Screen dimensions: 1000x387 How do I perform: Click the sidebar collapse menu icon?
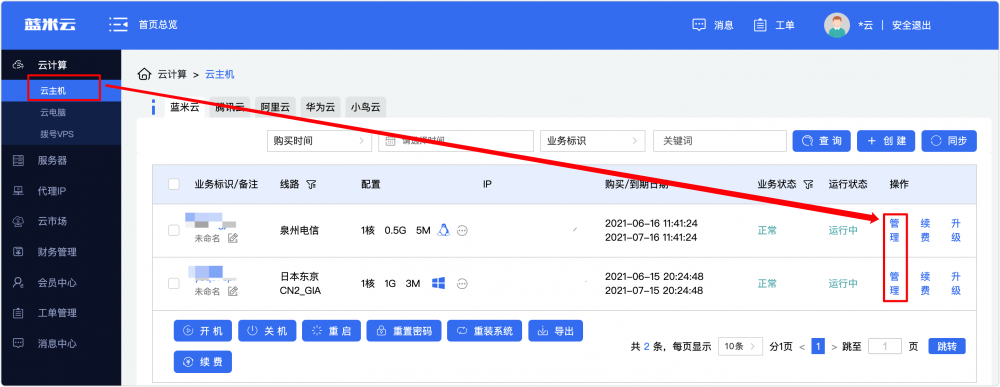(119, 25)
